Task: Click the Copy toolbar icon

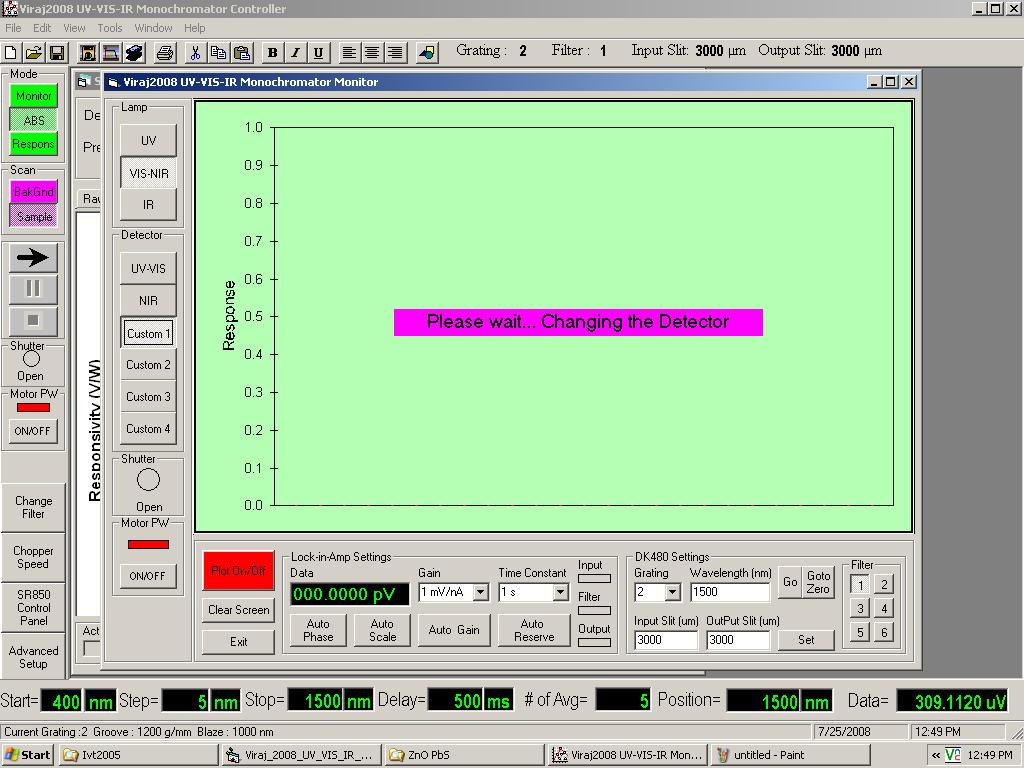Action: pyautogui.click(x=218, y=52)
